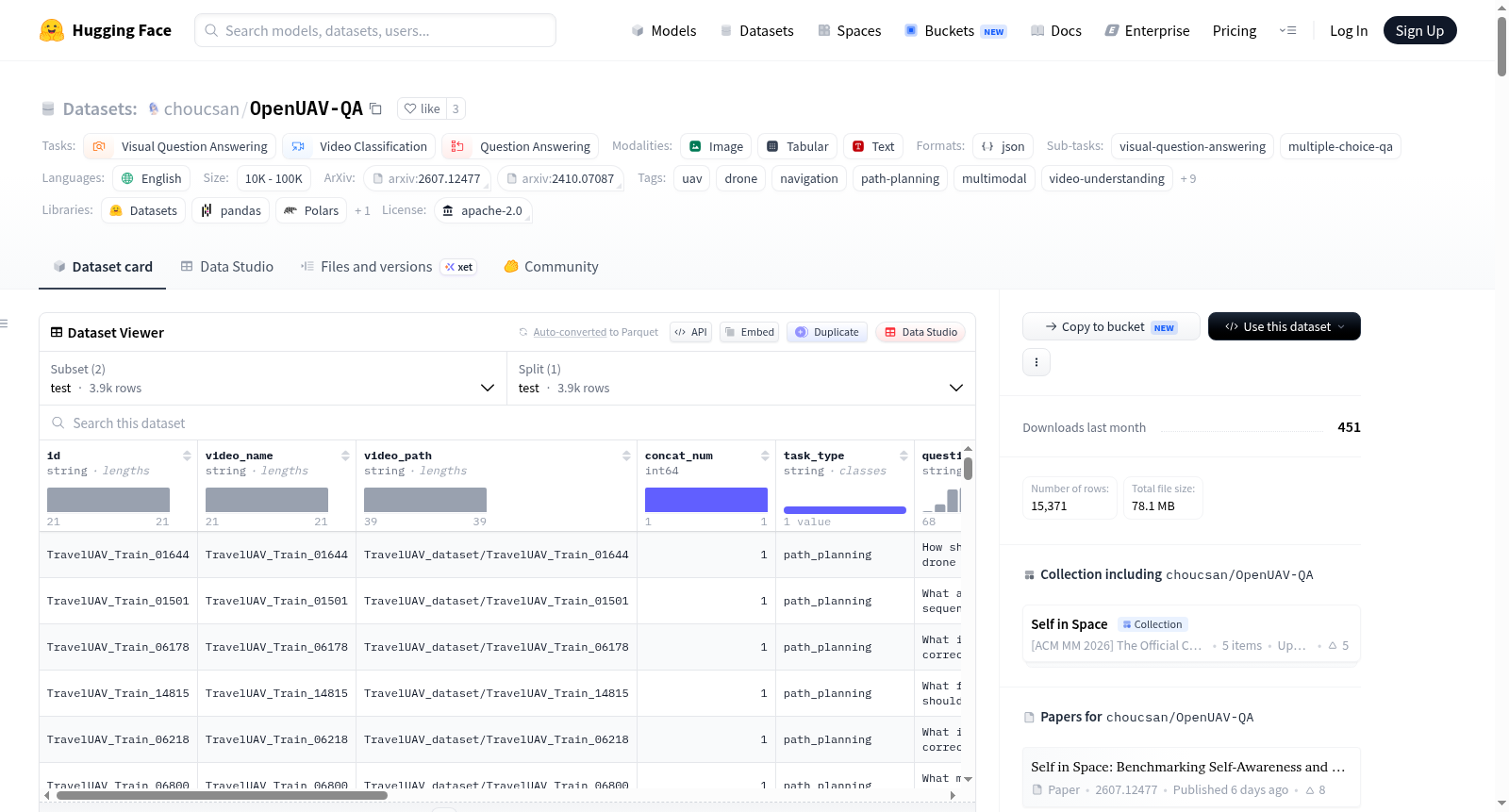Filter by the Text modality tag

point(873,146)
